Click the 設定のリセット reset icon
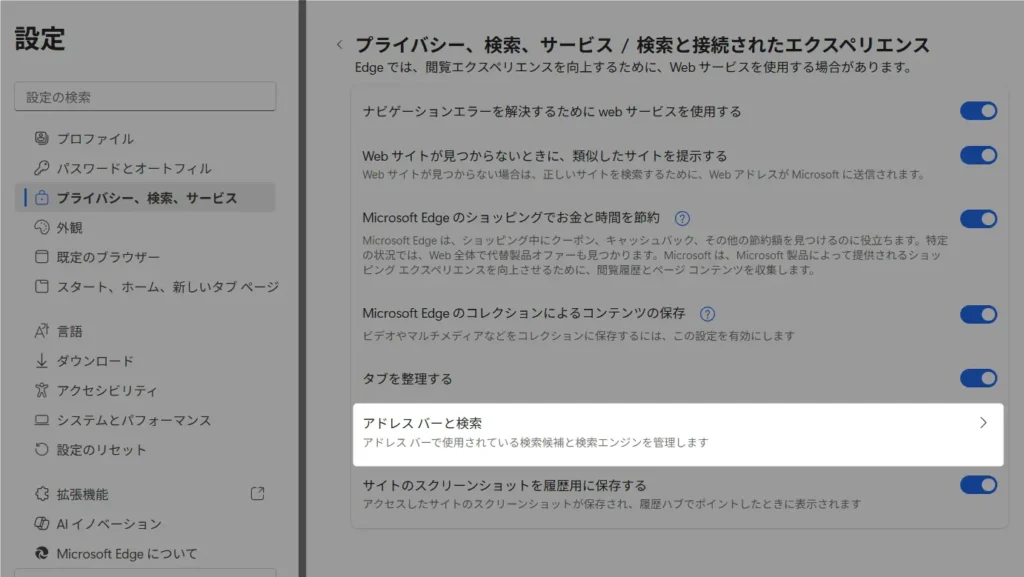Image resolution: width=1024 pixels, height=577 pixels. 41,450
